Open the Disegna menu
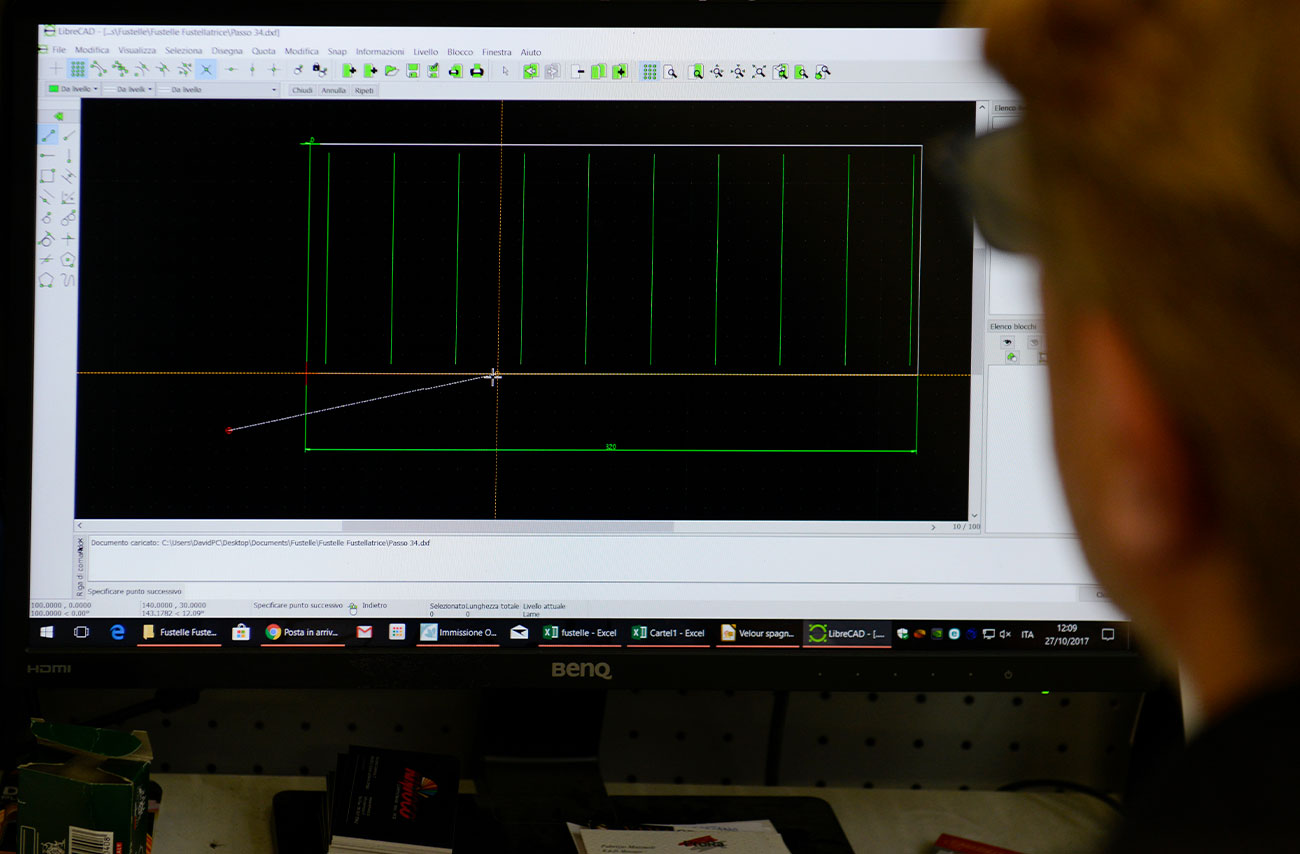 click(227, 51)
